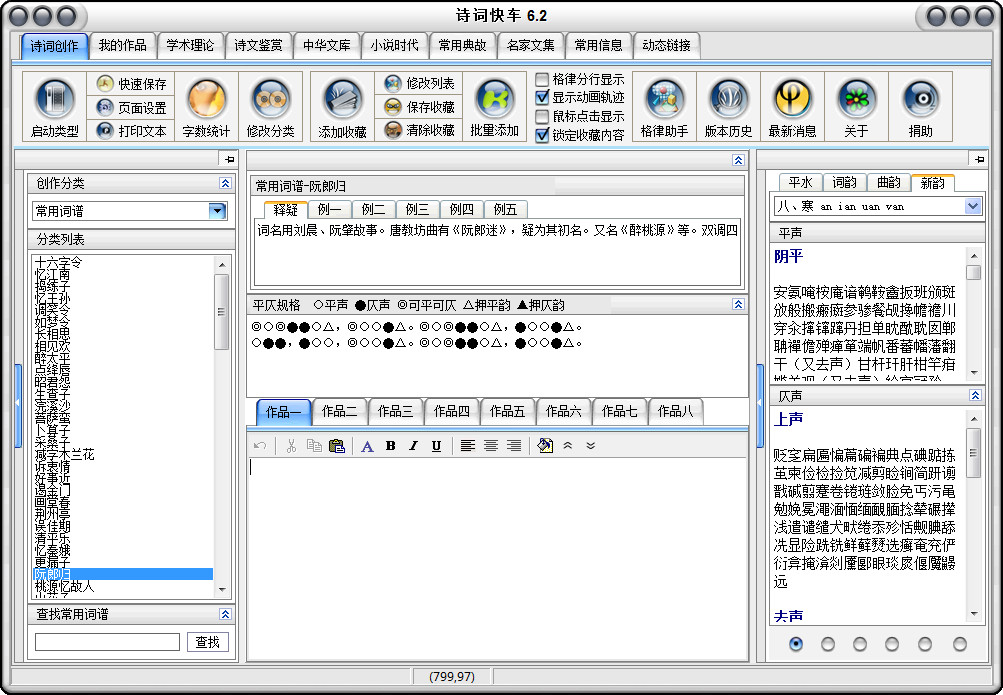
Task: Click the 查找常用词谱 search input field
Action: 107,642
